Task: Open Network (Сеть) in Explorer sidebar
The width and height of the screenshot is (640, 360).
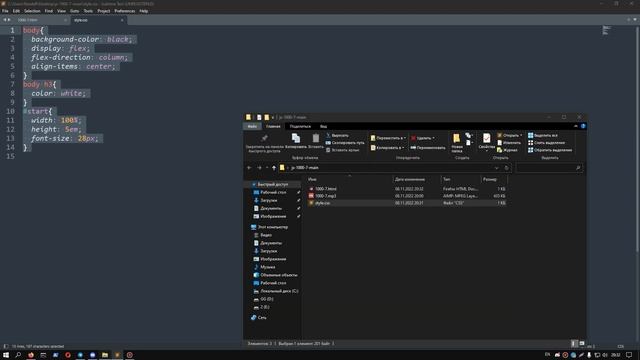Action: pos(262,318)
